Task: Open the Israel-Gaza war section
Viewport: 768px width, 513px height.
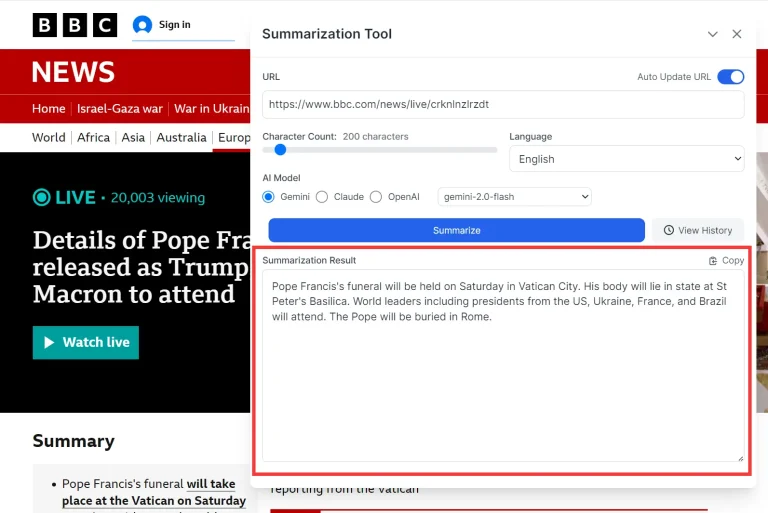Action: pos(120,108)
